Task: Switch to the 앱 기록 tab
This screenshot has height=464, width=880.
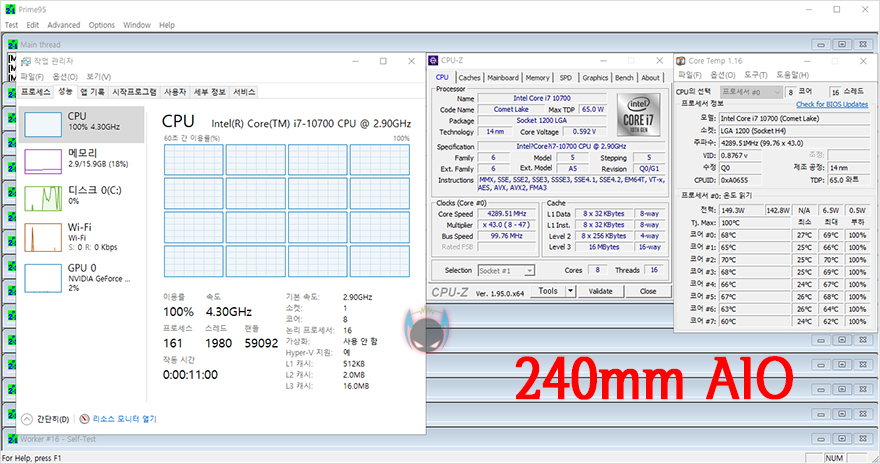Action: coord(92,92)
